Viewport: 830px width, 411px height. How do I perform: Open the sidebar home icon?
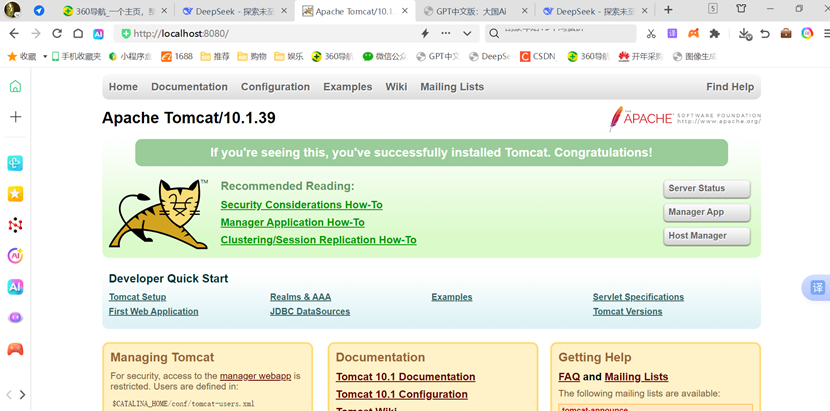tap(15, 86)
